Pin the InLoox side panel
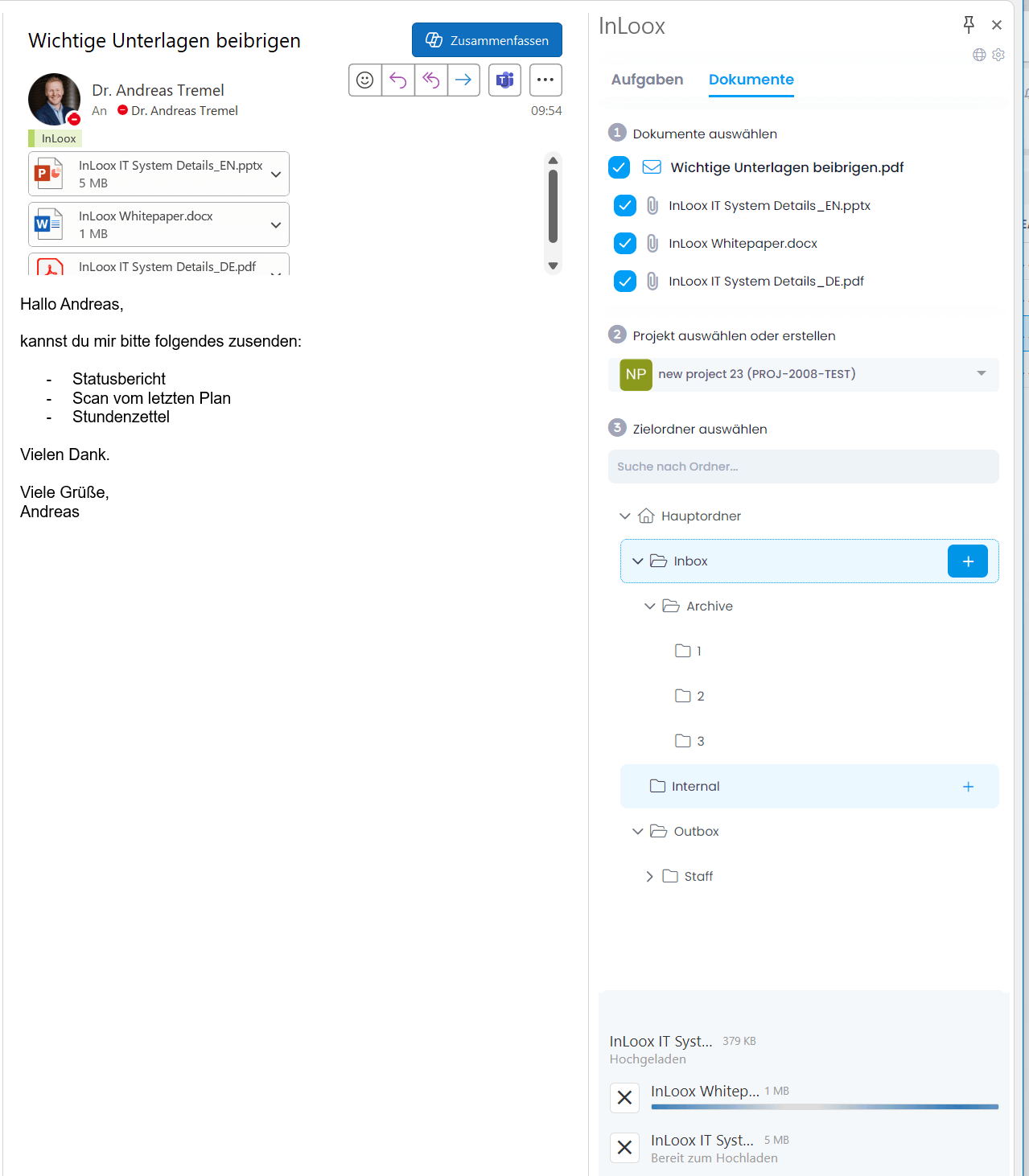Image resolution: width=1029 pixels, height=1176 pixels. pyautogui.click(x=969, y=25)
